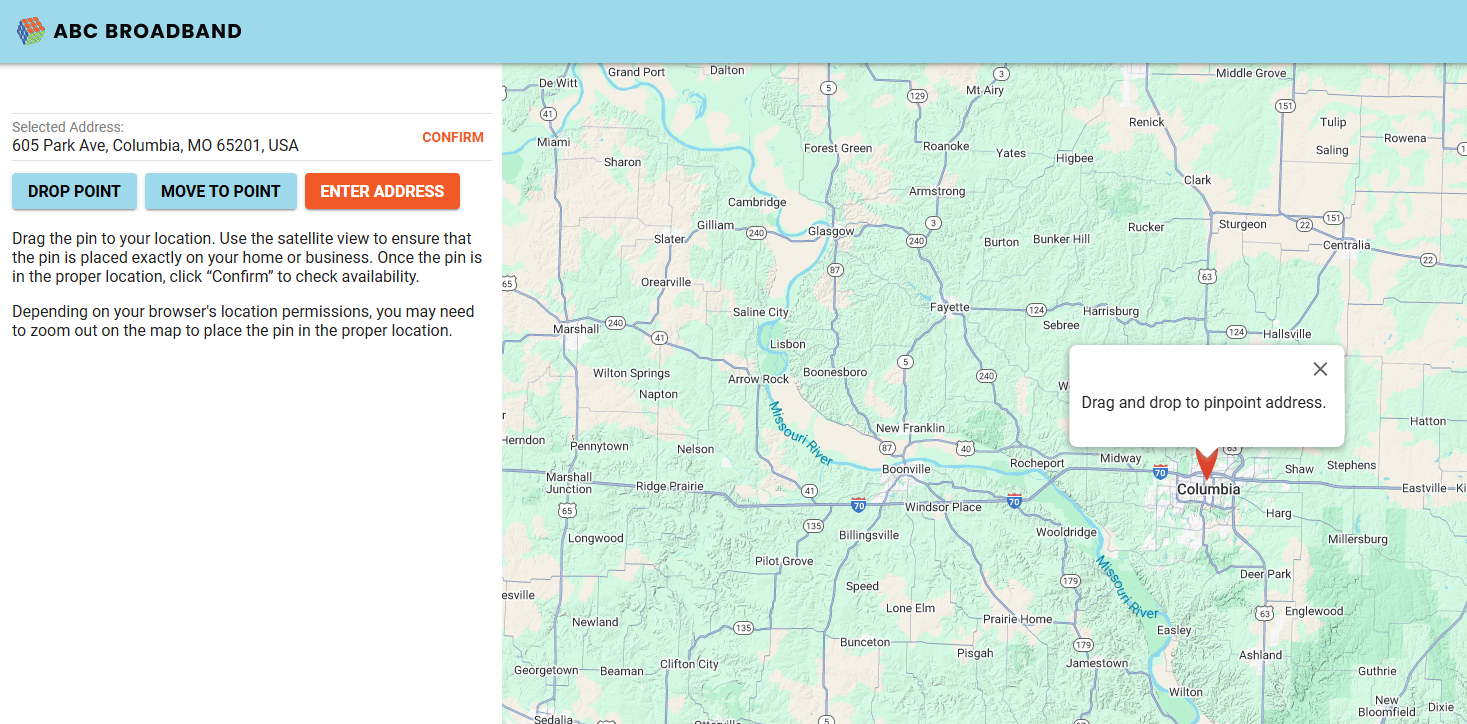Click the New Franklin label
Viewport: 1467px width, 724px height.
click(x=910, y=428)
